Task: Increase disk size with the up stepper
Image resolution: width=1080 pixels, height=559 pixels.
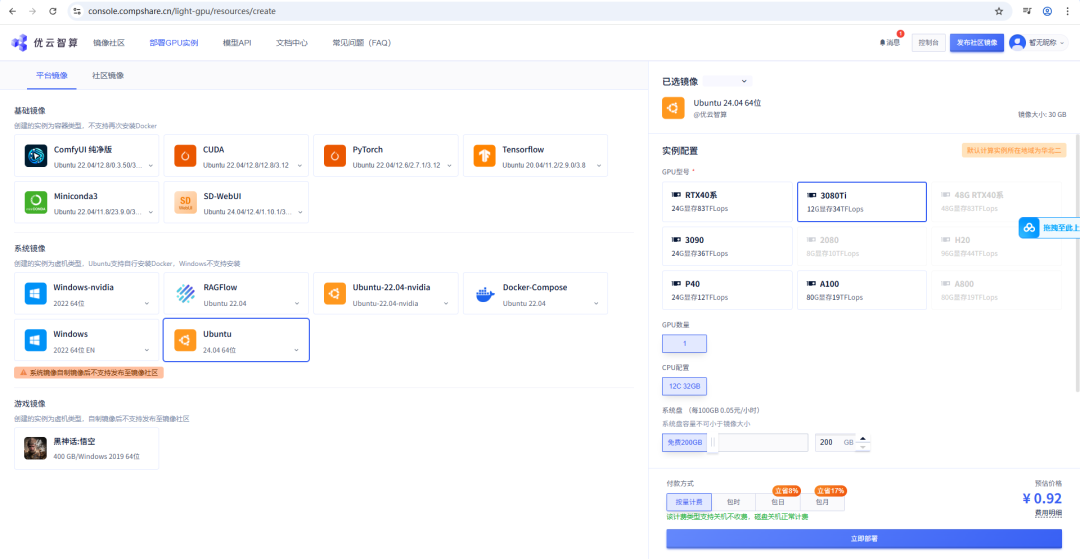Action: (864, 439)
